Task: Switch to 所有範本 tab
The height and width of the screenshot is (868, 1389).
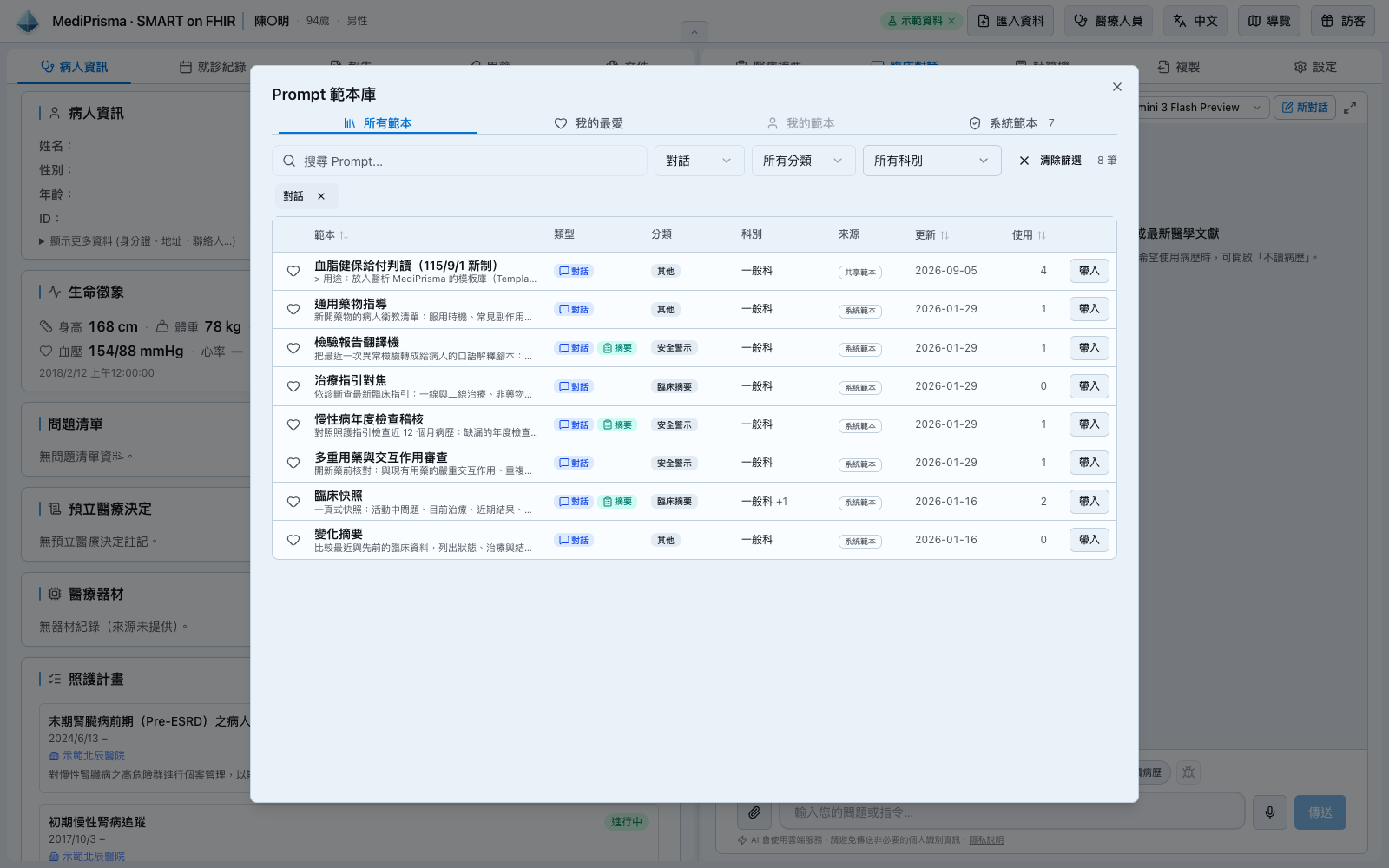Action: tap(378, 123)
